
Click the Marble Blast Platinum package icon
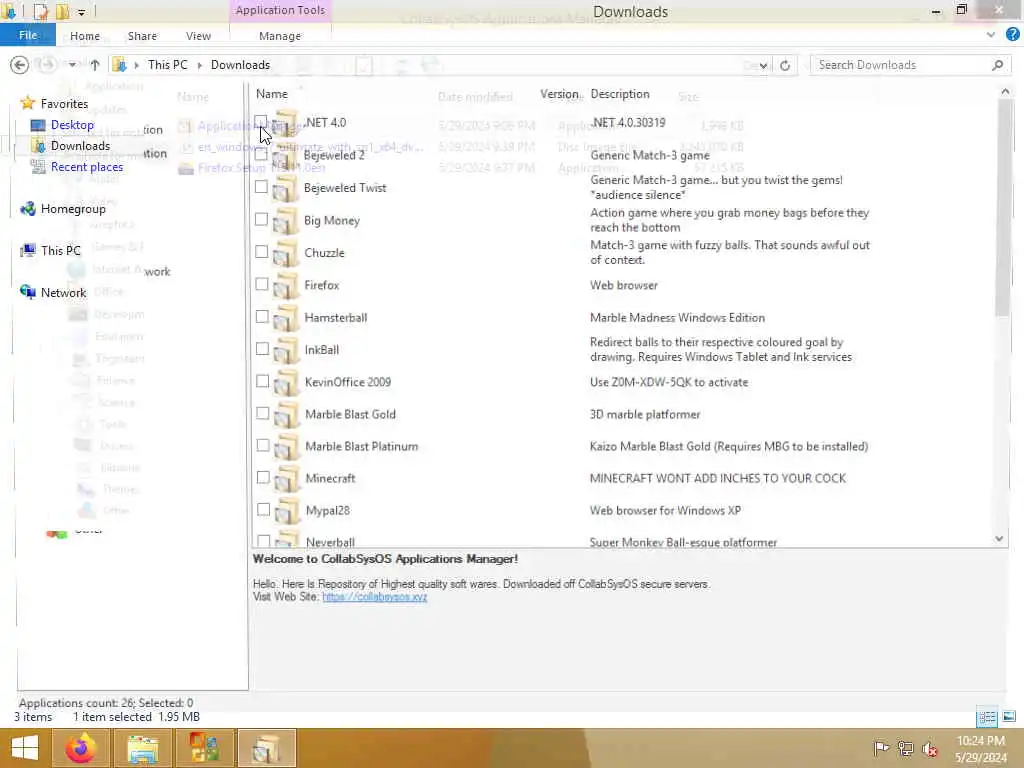pos(287,447)
